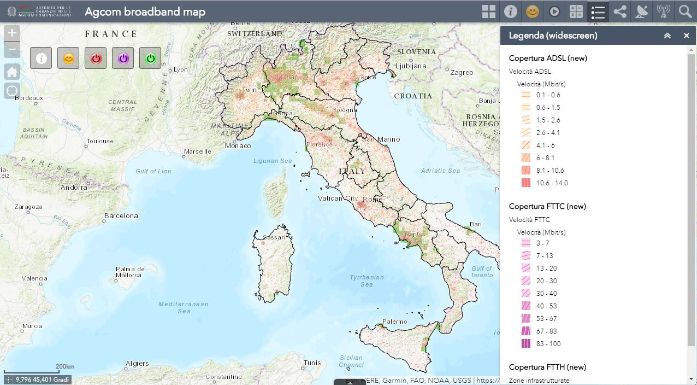
Task: Toggle the green power button on map
Action: click(x=150, y=58)
